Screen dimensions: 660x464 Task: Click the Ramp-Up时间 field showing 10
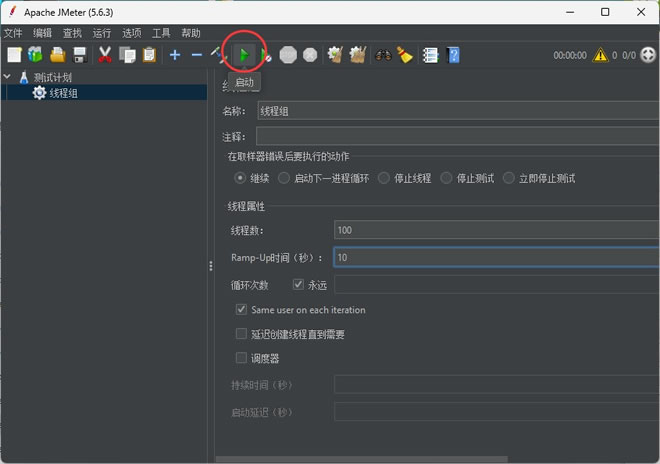click(497, 257)
